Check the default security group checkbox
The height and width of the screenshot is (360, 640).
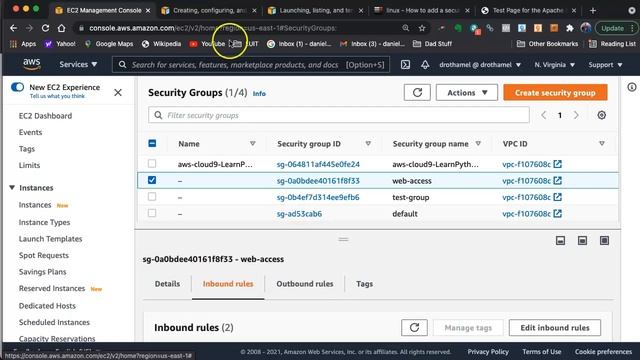click(152, 213)
